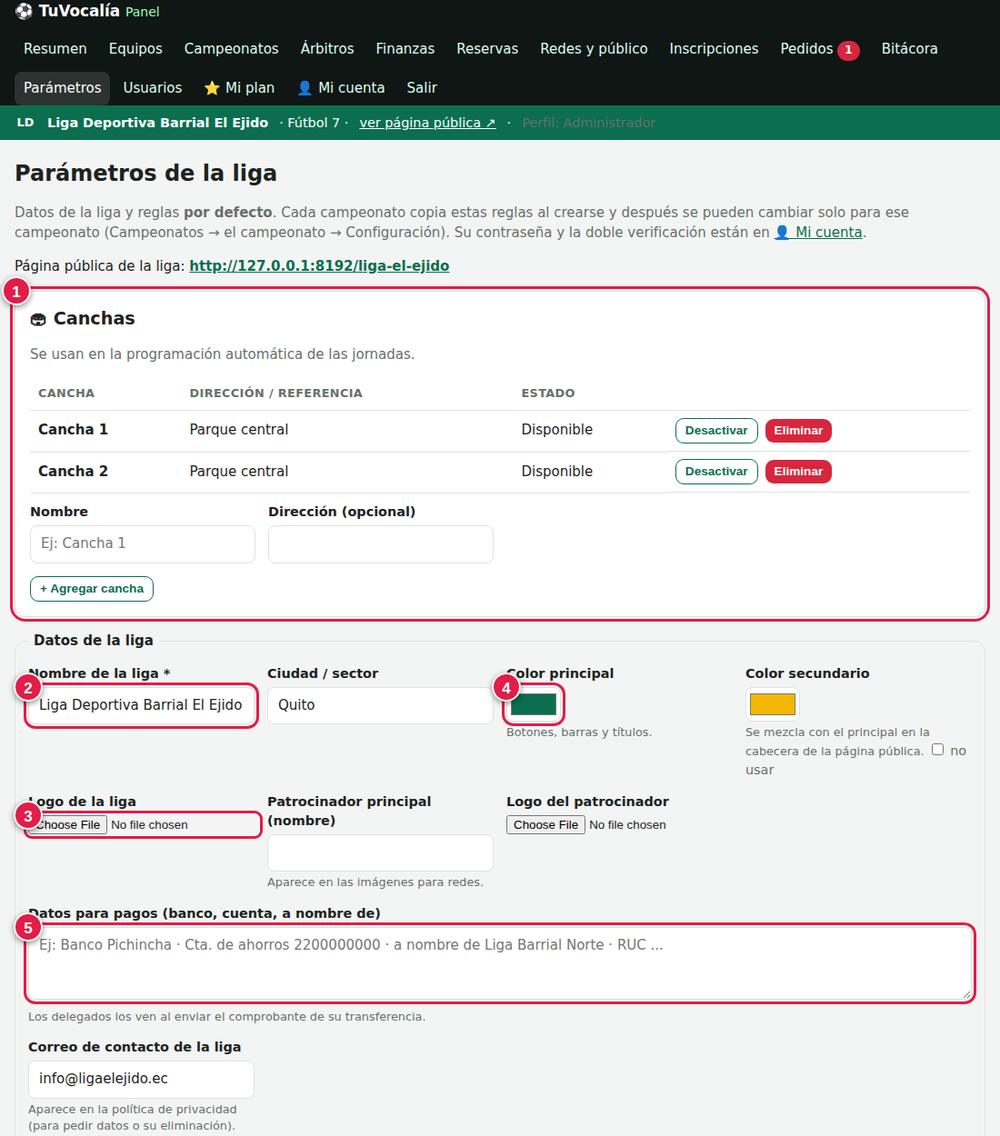The image size is (1000, 1136).
Task: Click the '+ Agregar cancha' button
Action: (92, 589)
